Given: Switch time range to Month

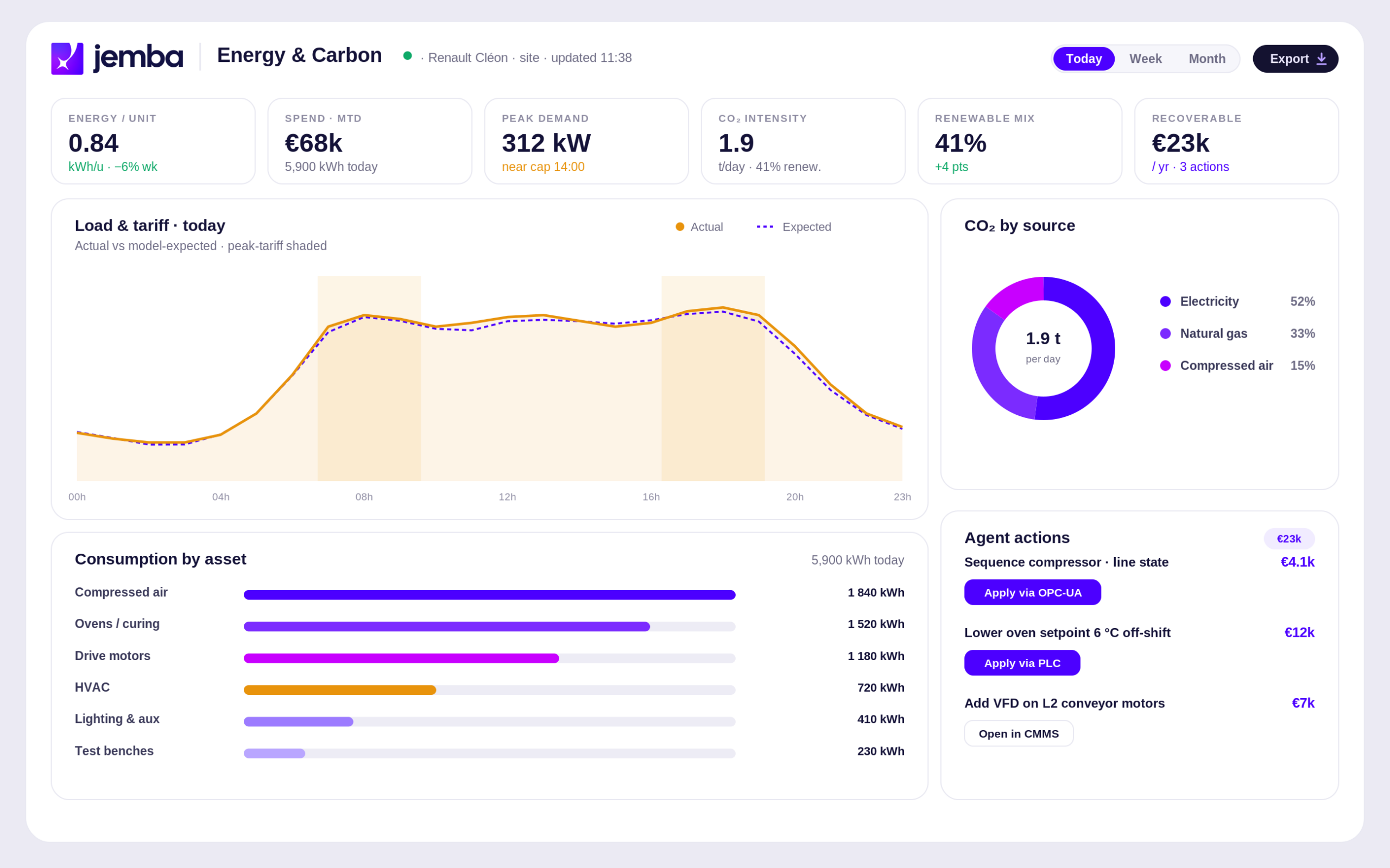Looking at the screenshot, I should (x=1206, y=59).
